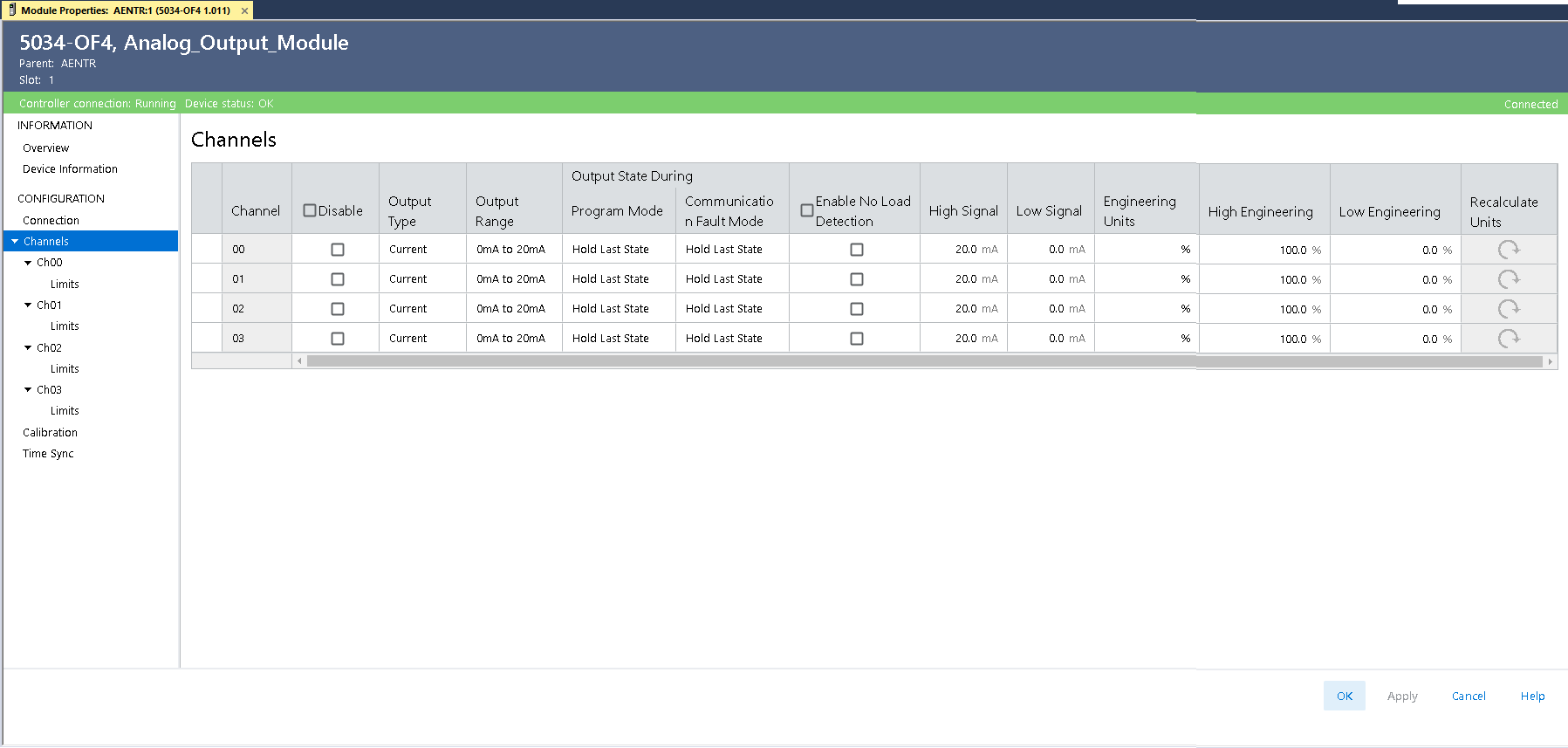
Task: Check Disable for channel 01
Action: [x=338, y=279]
